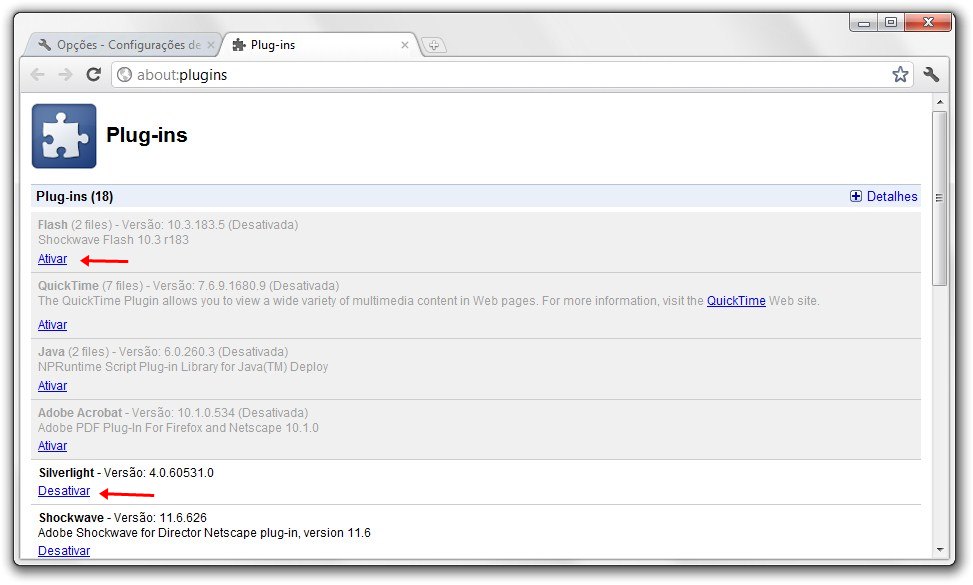
Task: Click the NPRuntime Script Plug-in Library description
Action: (183, 367)
